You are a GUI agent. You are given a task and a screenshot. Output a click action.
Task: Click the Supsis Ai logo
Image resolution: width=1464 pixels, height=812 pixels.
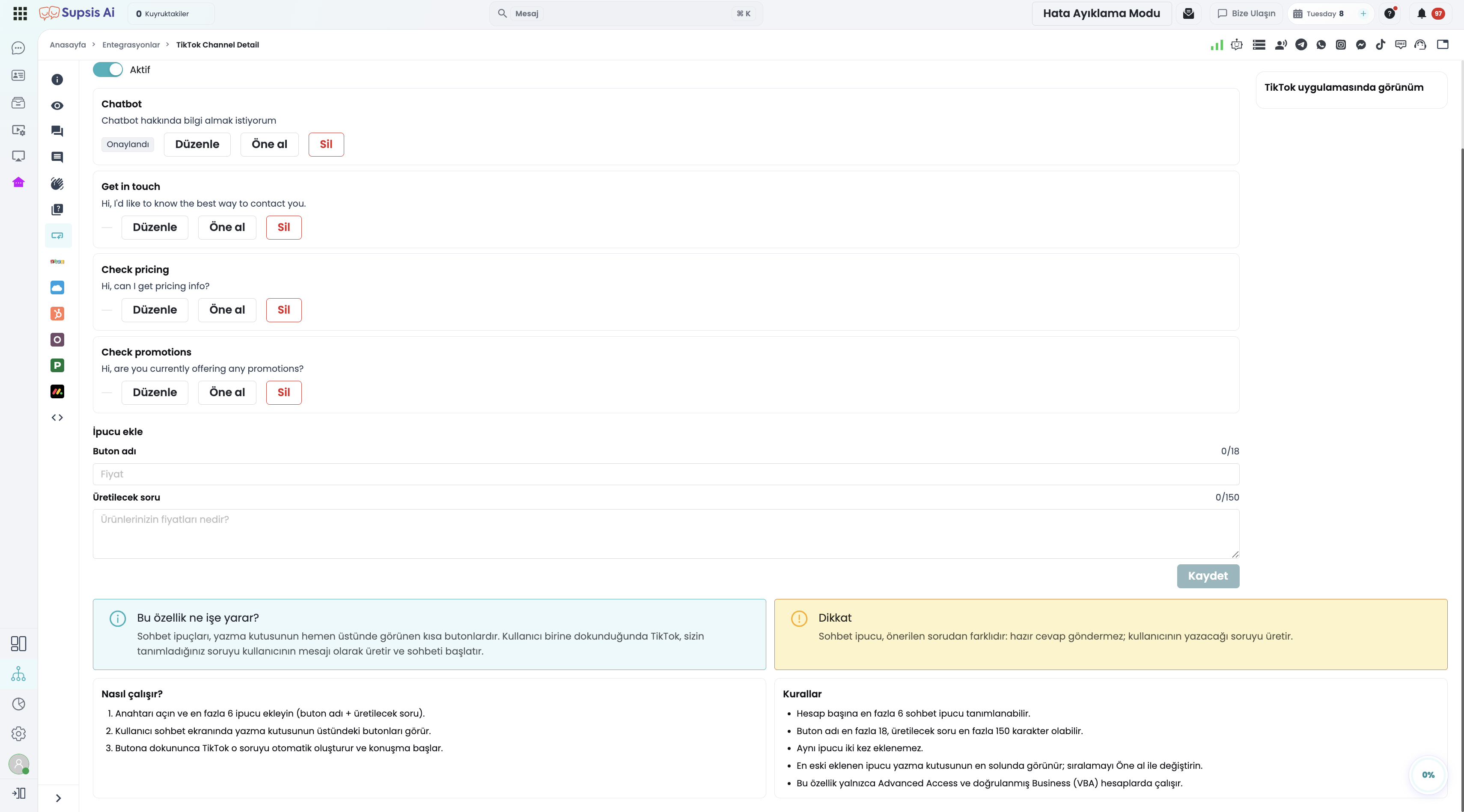(x=77, y=13)
